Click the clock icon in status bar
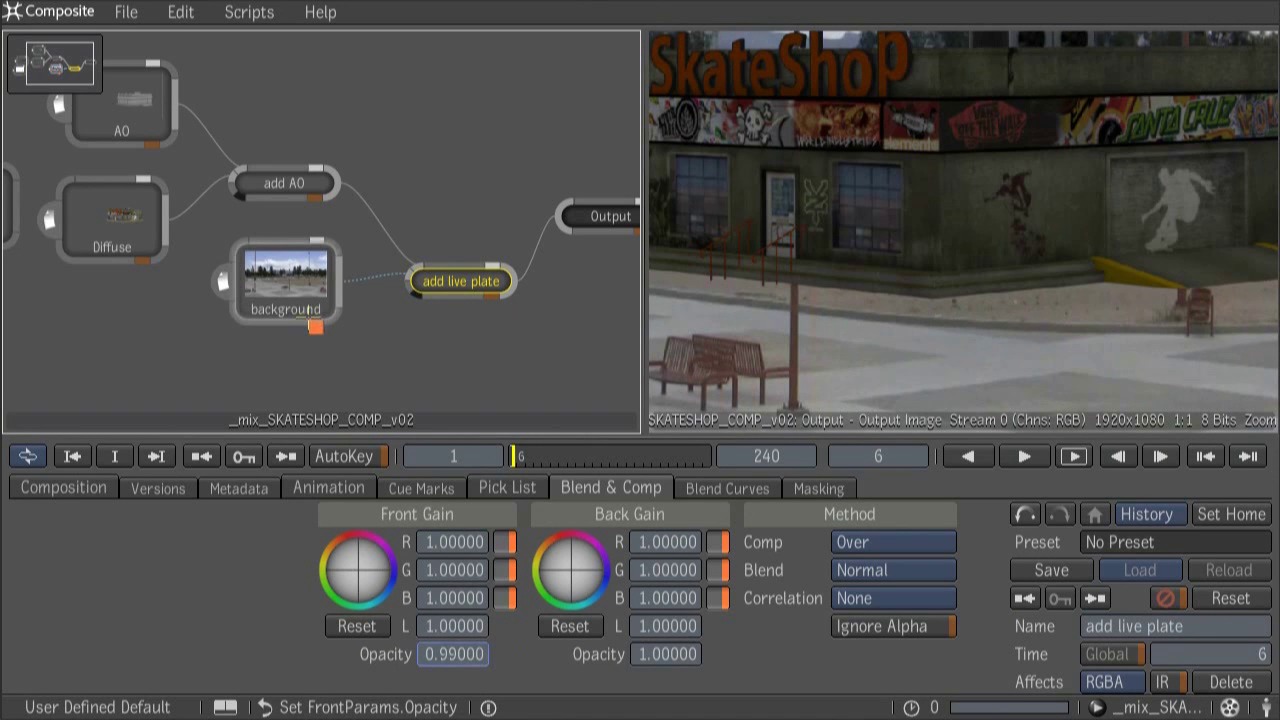 pyautogui.click(x=911, y=708)
